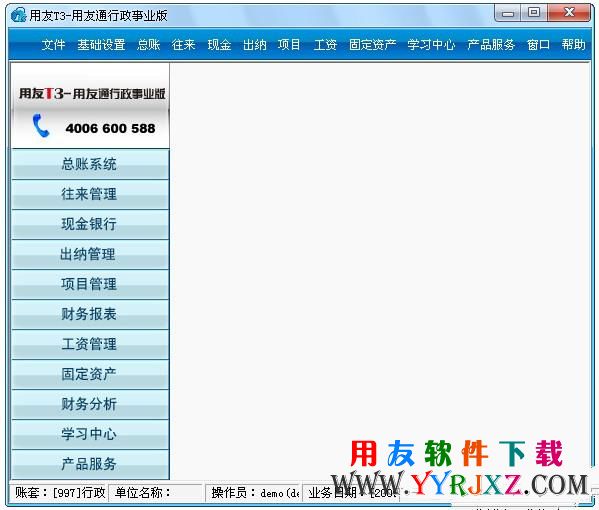
Task: Select 工资管理 in the sidebar
Action: pos(90,344)
